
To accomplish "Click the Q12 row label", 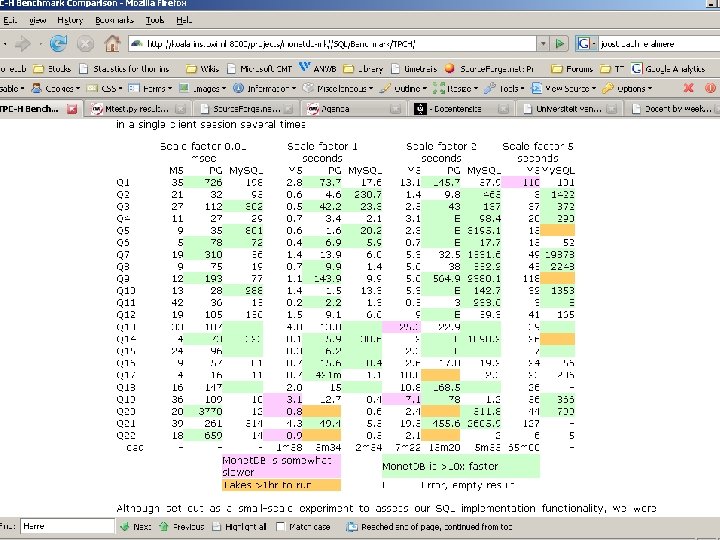I will (x=126, y=315).
